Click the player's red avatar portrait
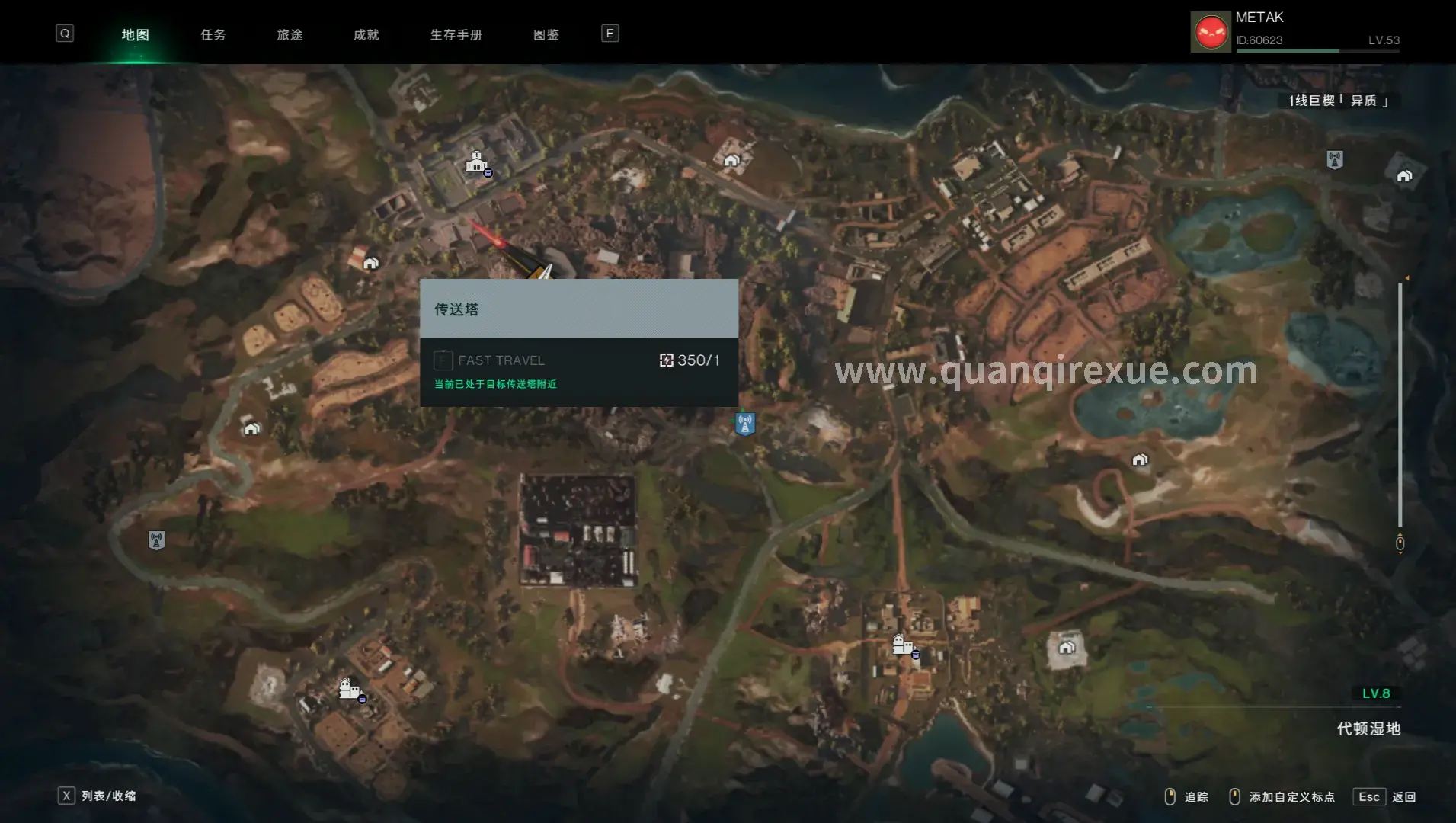 (1211, 33)
